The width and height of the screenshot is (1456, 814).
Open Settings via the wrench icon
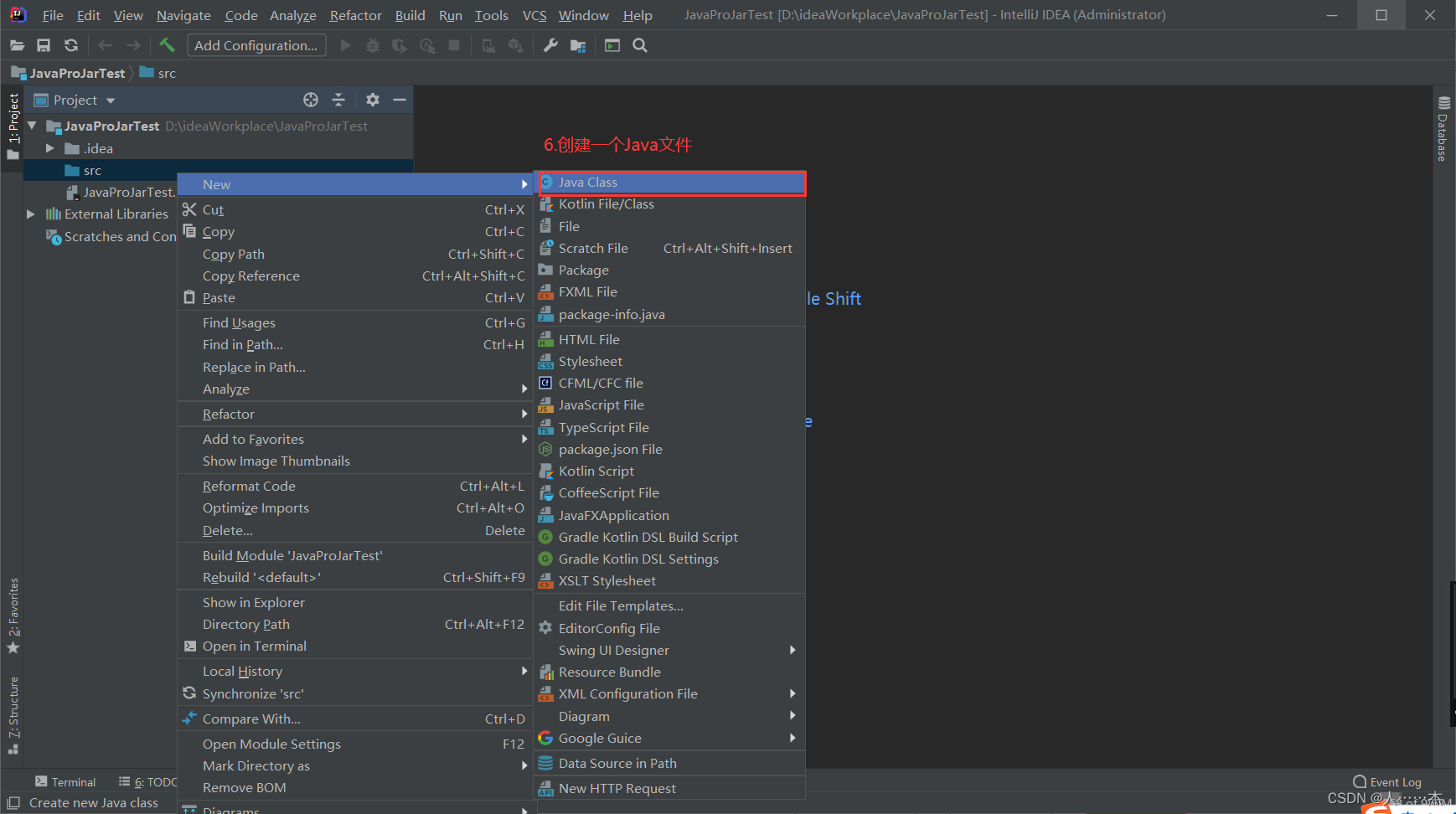point(550,45)
